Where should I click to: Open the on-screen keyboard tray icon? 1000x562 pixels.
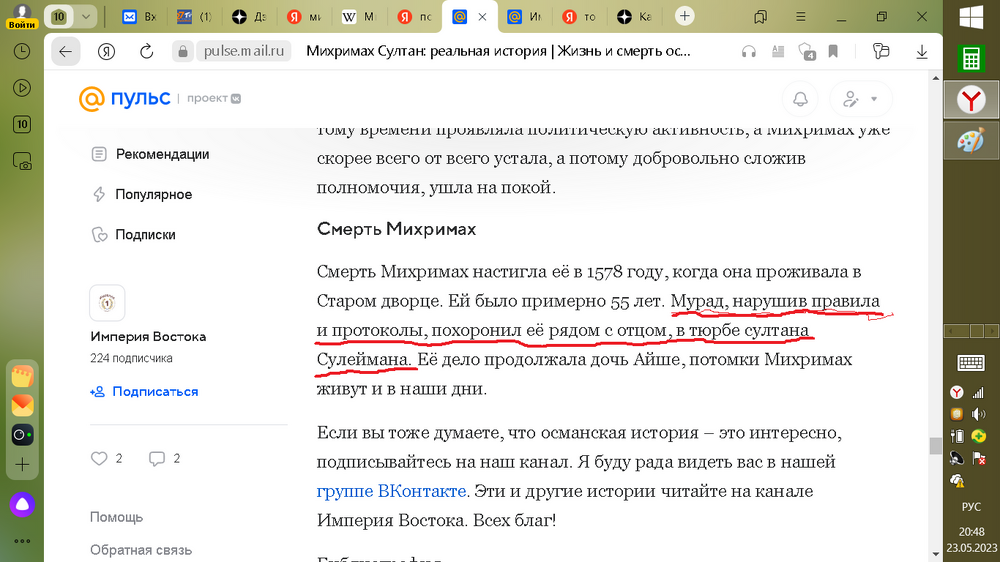pyautogui.click(x=971, y=363)
